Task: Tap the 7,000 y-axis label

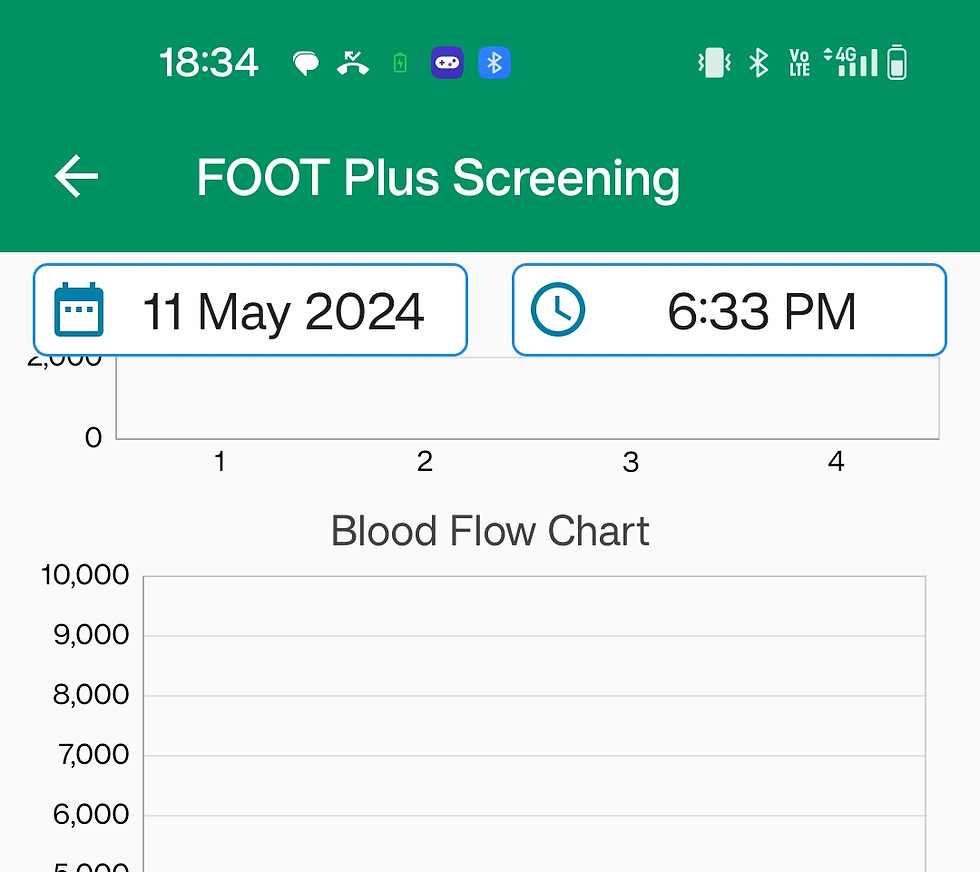Action: click(94, 755)
